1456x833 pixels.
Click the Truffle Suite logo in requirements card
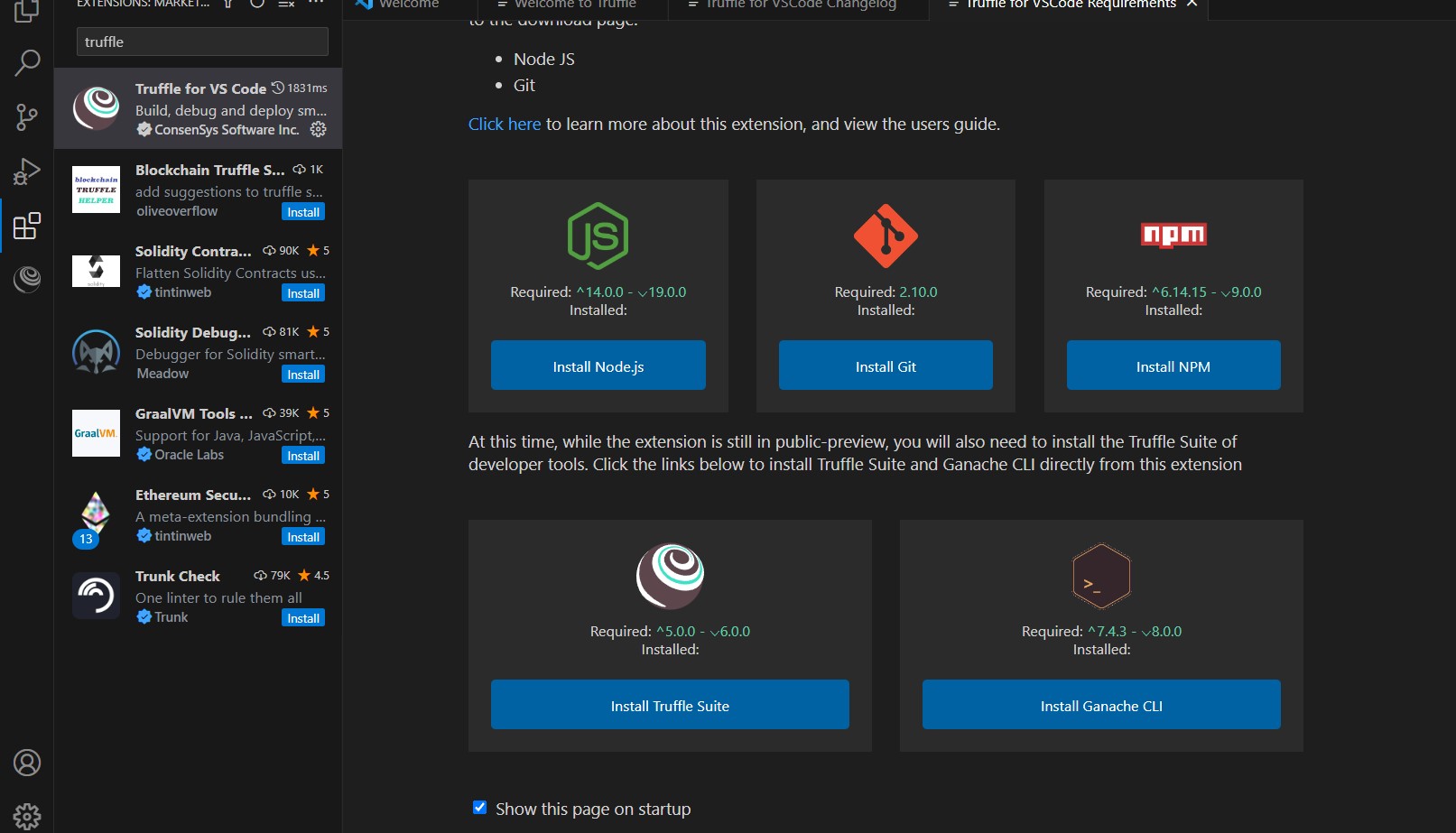[670, 576]
